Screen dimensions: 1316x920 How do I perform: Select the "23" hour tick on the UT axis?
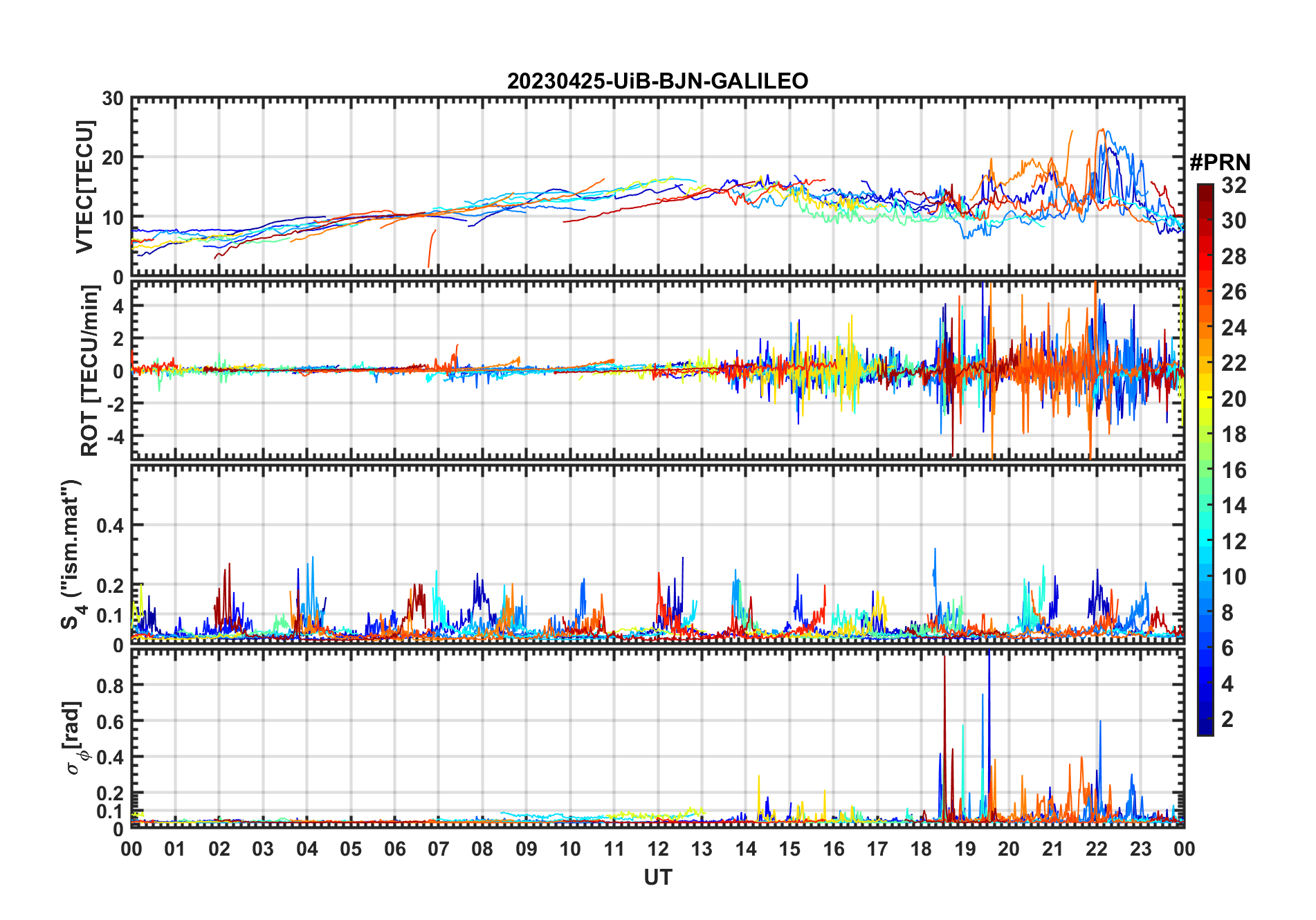pyautogui.click(x=1140, y=849)
